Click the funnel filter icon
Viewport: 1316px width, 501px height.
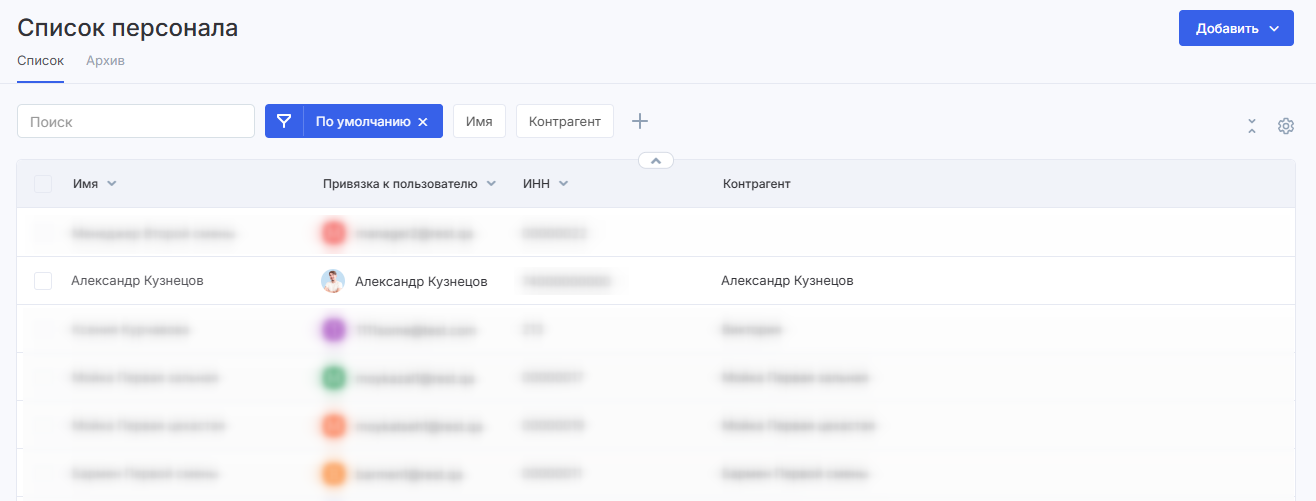point(284,122)
